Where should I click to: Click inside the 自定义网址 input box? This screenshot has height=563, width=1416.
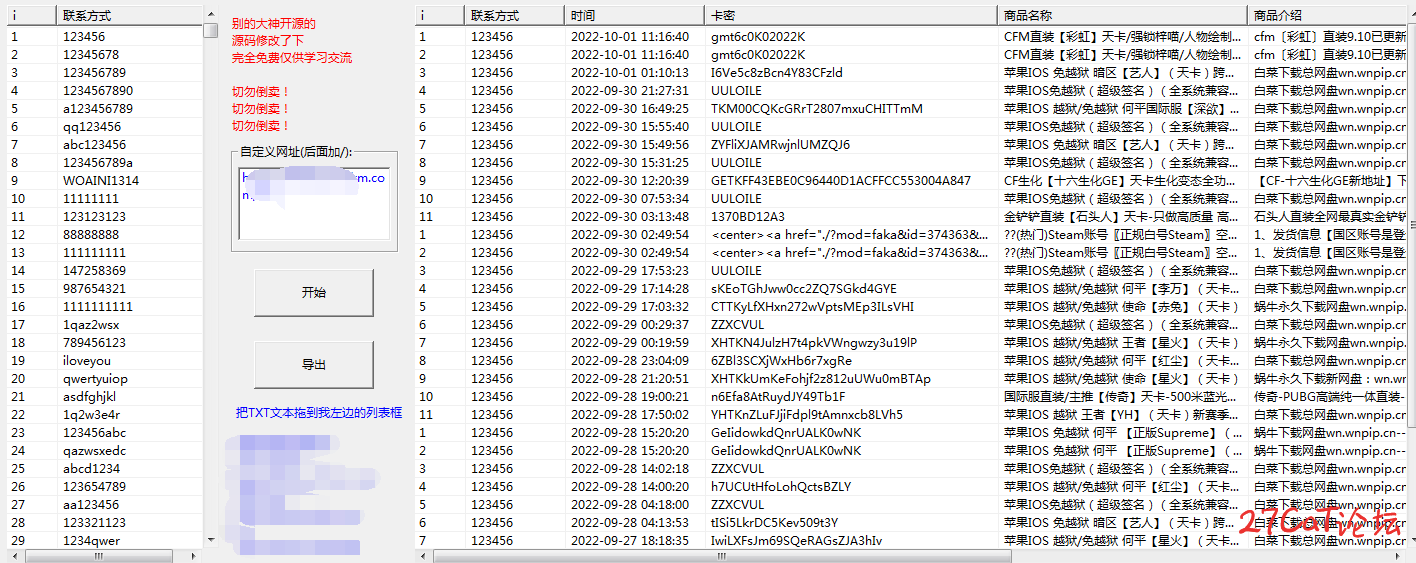pyautogui.click(x=314, y=203)
